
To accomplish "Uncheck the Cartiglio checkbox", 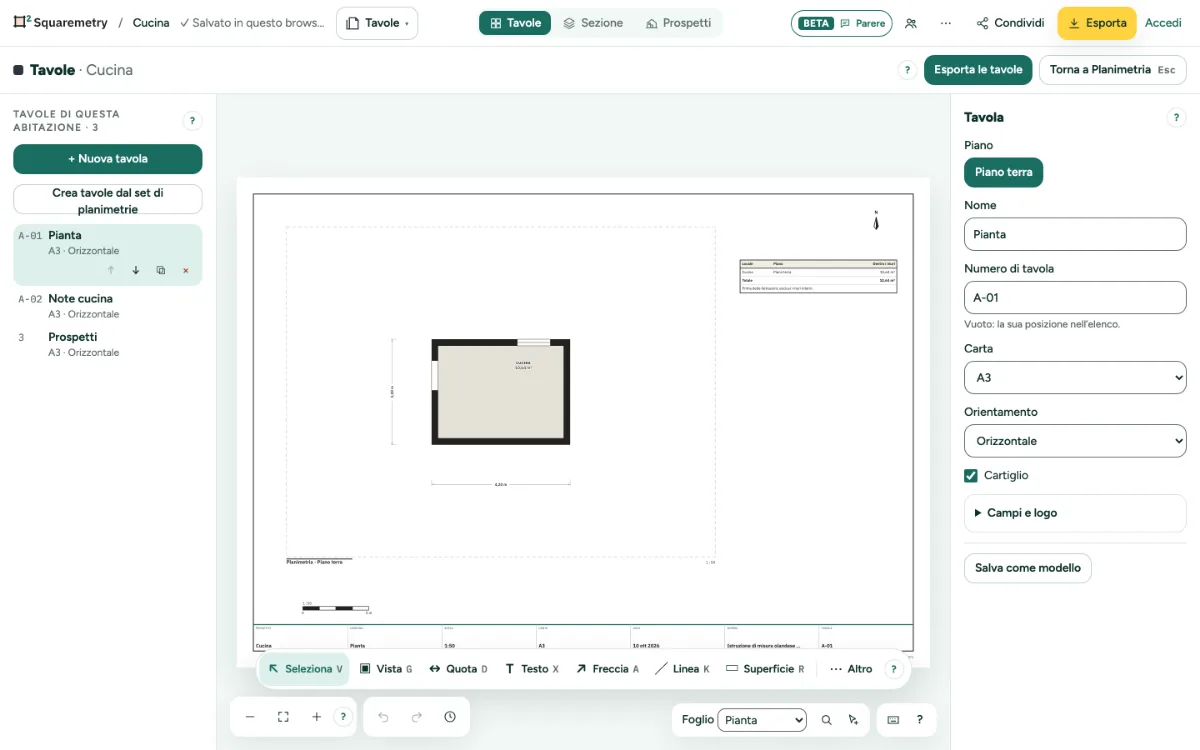I will tap(971, 476).
